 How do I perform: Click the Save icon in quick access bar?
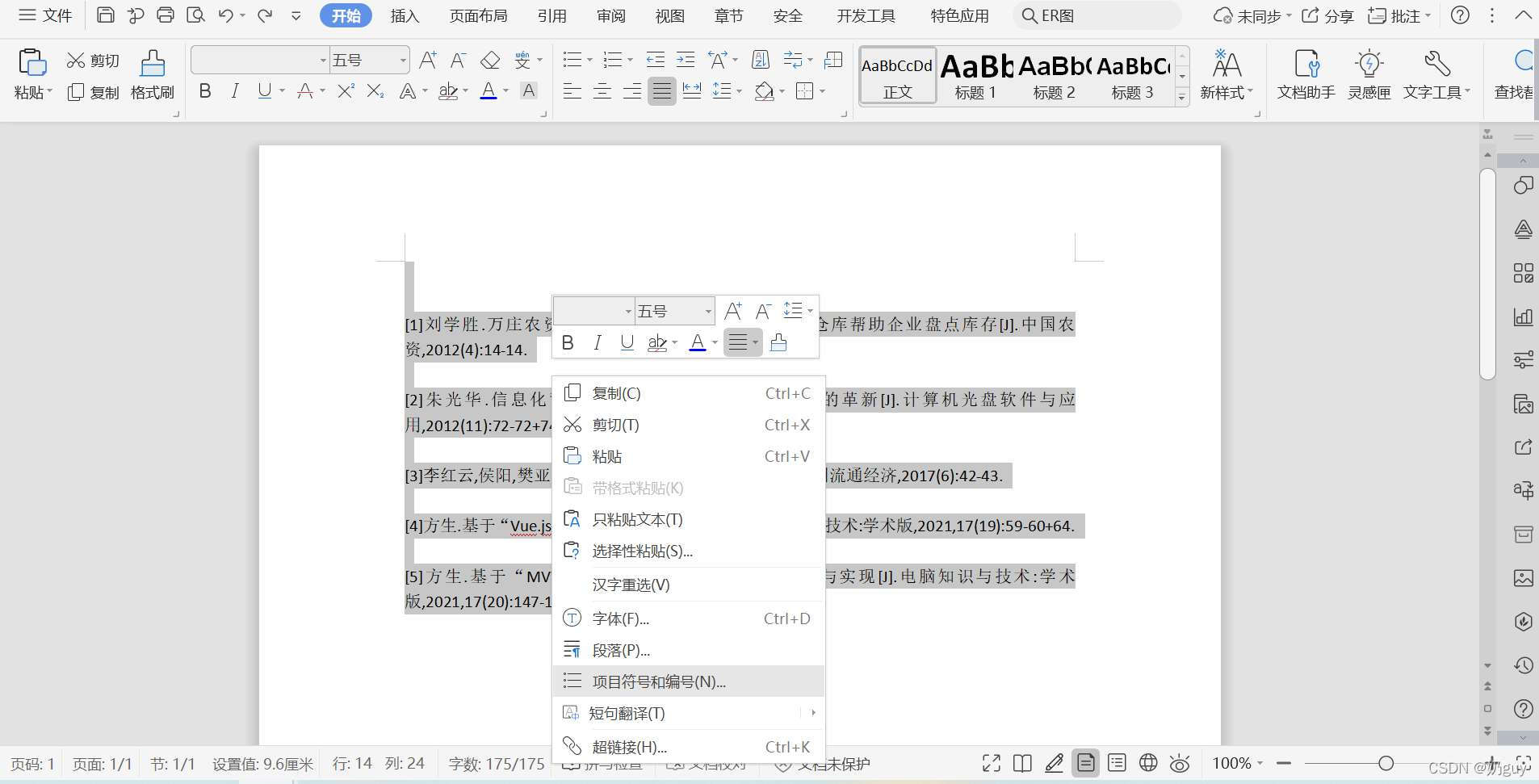point(105,15)
